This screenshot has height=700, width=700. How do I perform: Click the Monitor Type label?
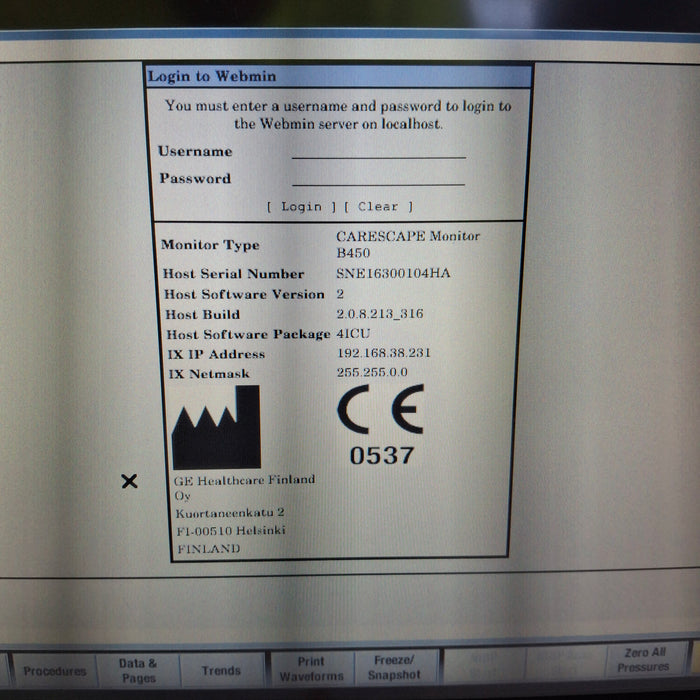210,245
